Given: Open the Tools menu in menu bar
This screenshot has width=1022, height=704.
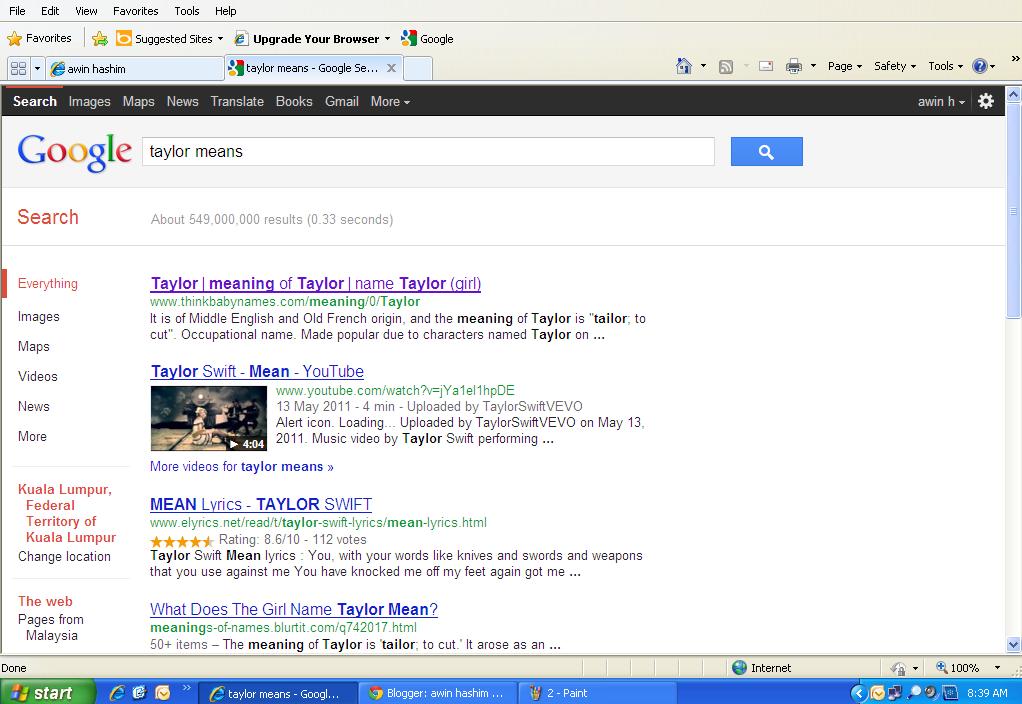Looking at the screenshot, I should pyautogui.click(x=187, y=11).
